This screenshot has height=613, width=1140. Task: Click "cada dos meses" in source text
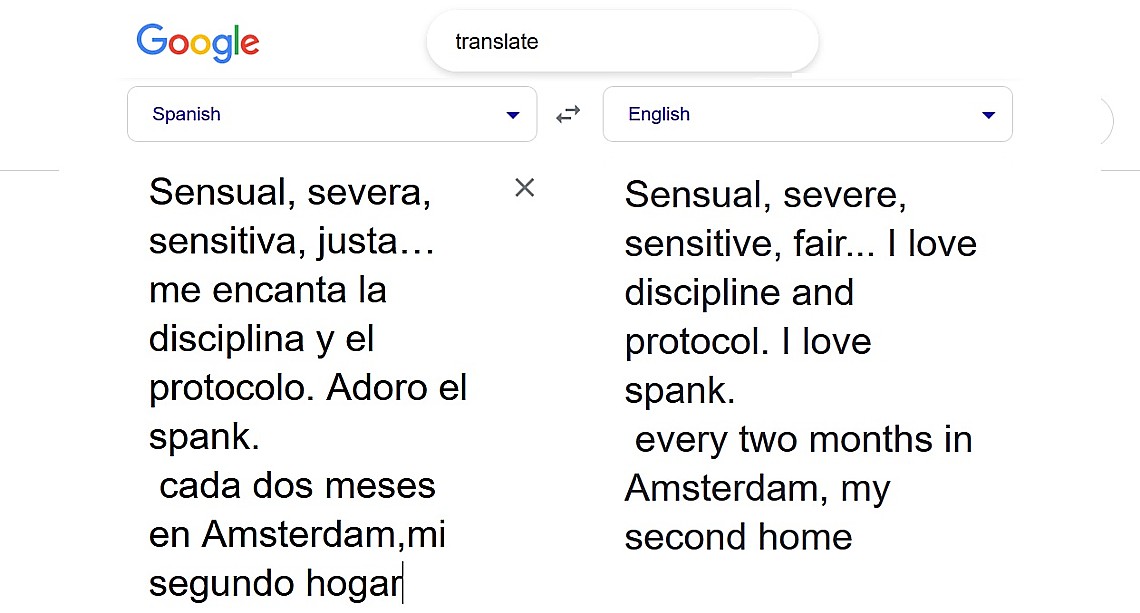coord(297,486)
